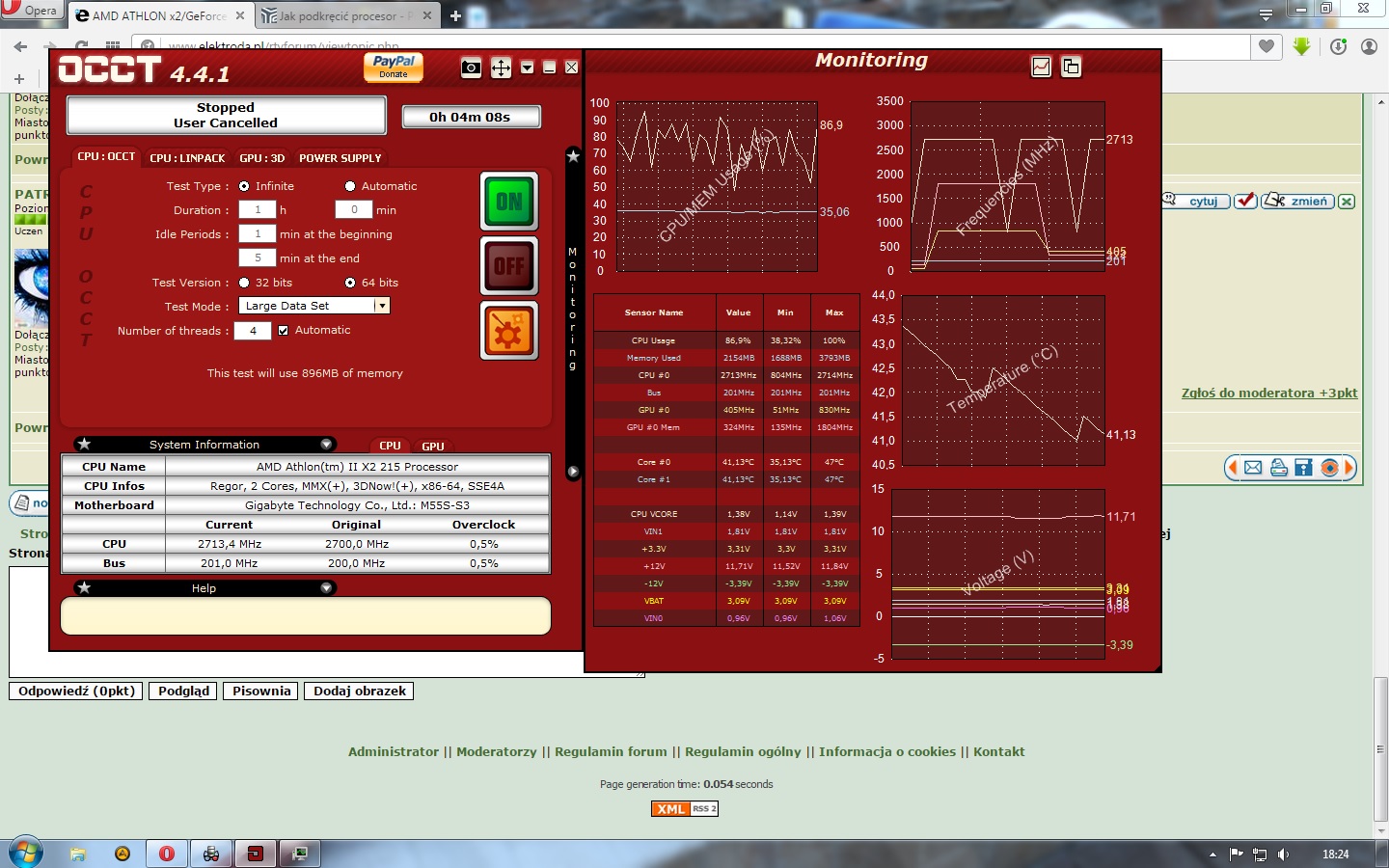
Task: Select the Infinite test type radio button
Action: (x=244, y=186)
